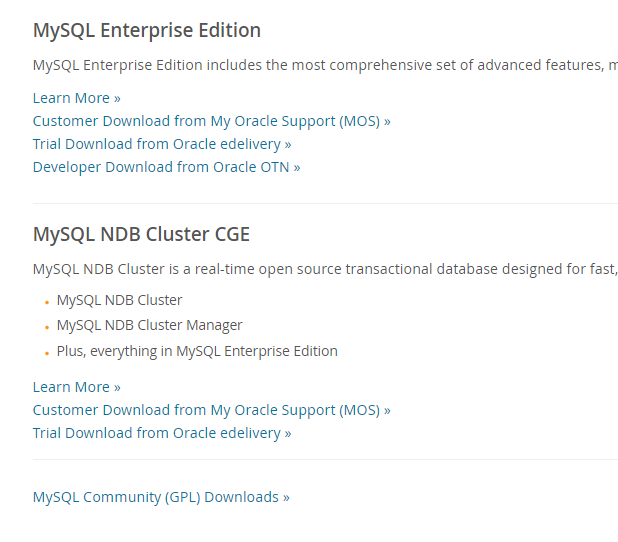Click 'Plus, everything in MySQL Enterprise Edition' item

coord(197,351)
